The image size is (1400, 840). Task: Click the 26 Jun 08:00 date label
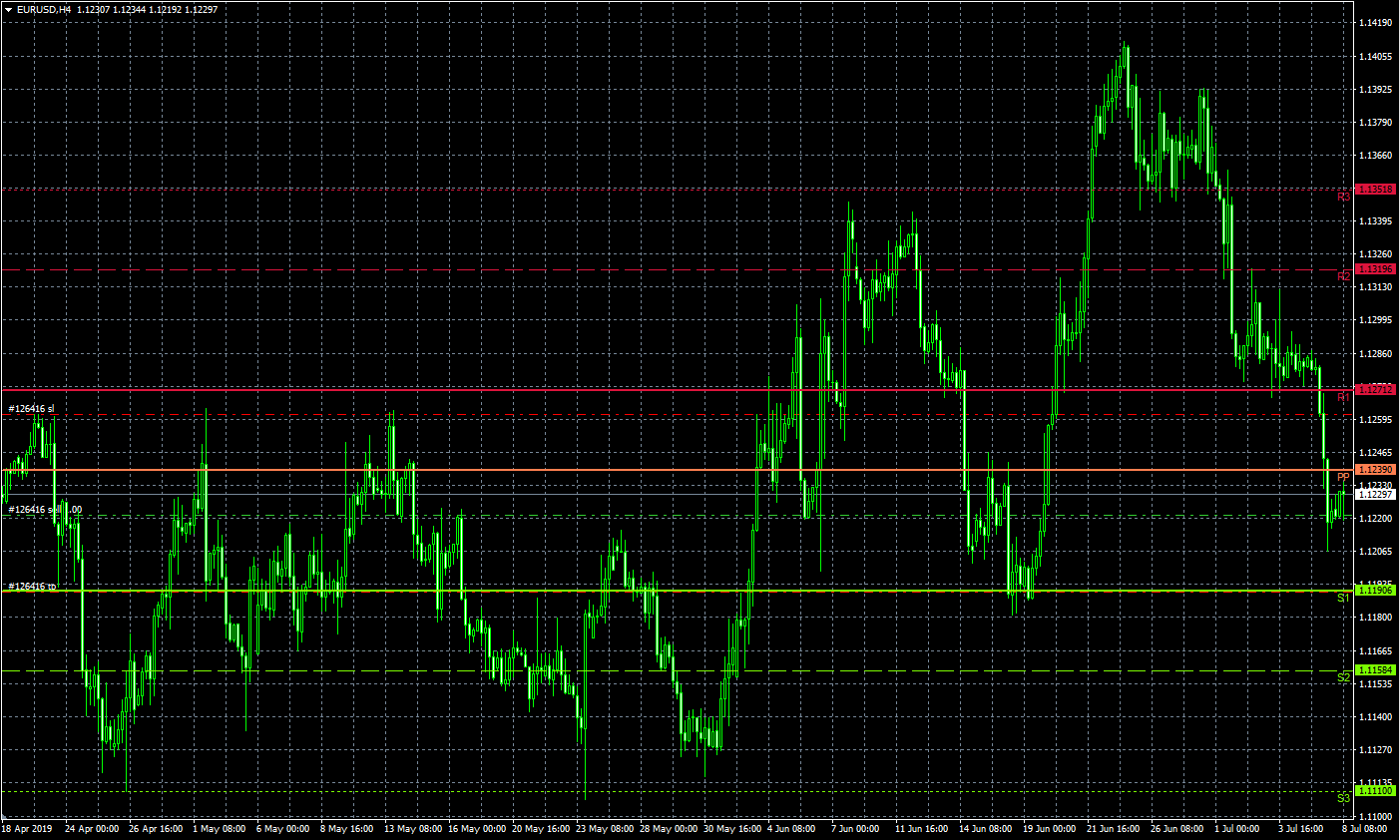tap(1177, 829)
